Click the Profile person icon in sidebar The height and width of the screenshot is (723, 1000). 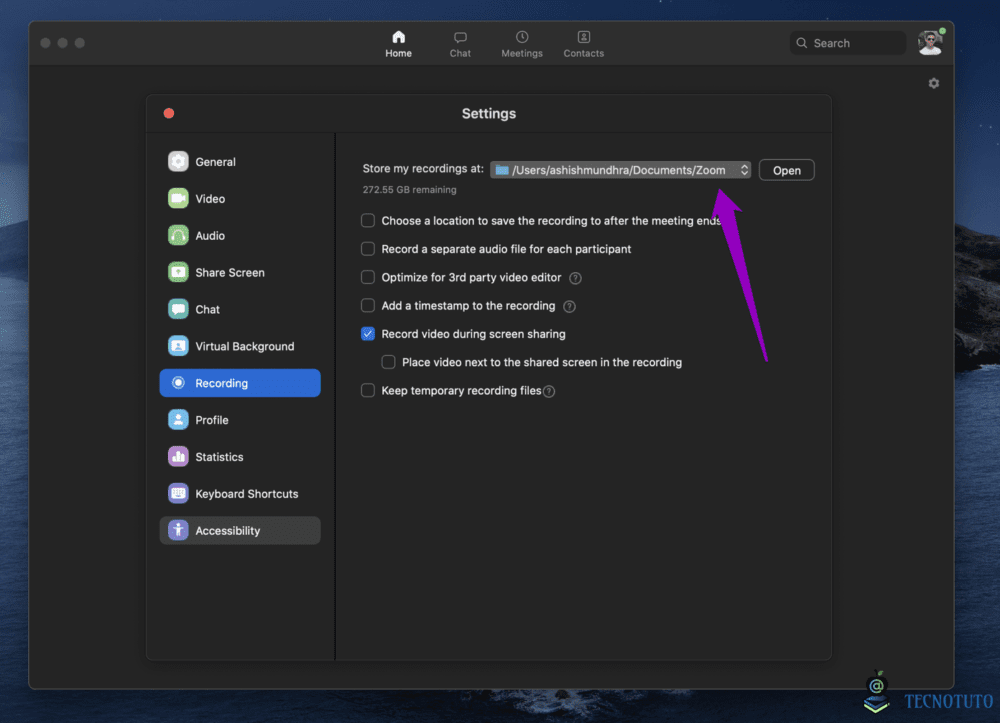[x=178, y=420]
